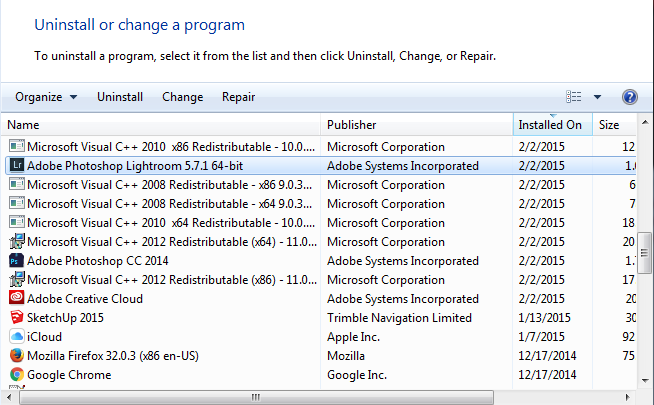Click 12/17/2014 date in Firefox row
The width and height of the screenshot is (654, 405).
coord(547,356)
